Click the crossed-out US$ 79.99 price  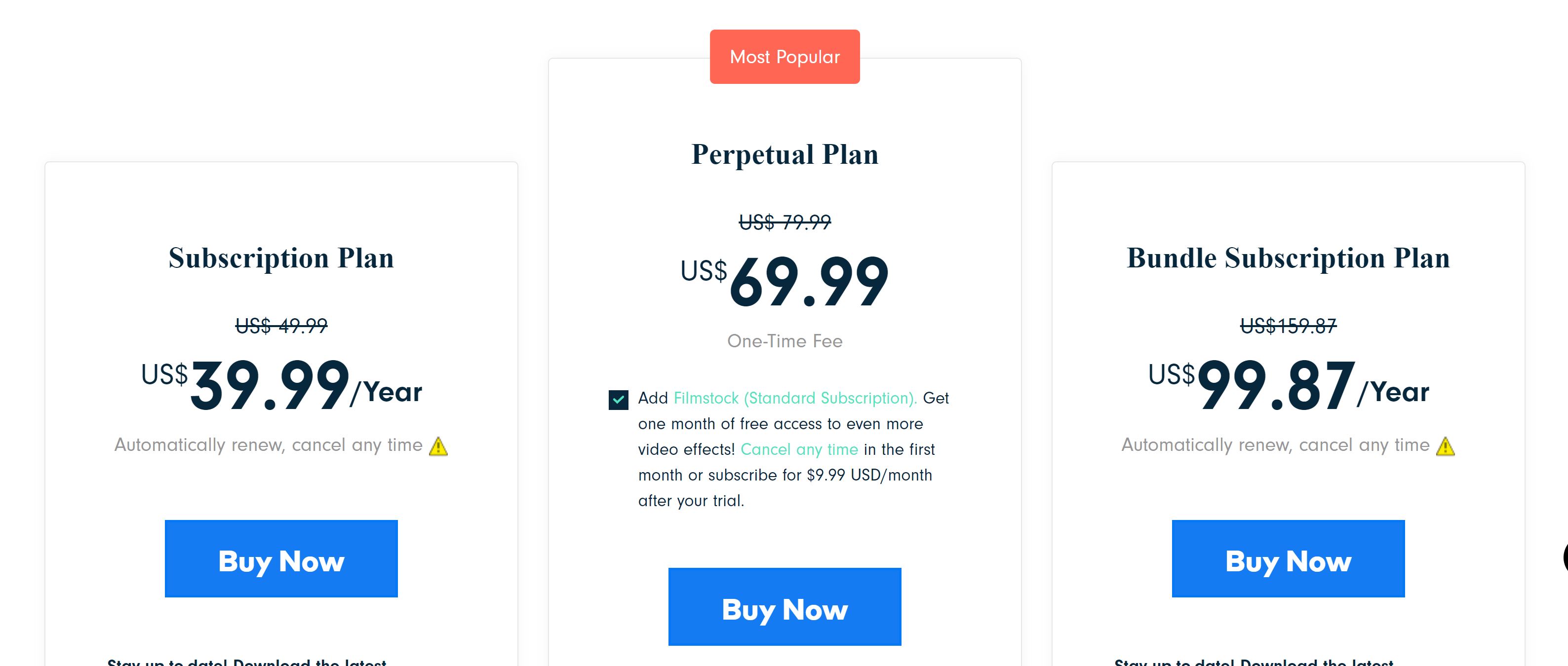click(784, 222)
